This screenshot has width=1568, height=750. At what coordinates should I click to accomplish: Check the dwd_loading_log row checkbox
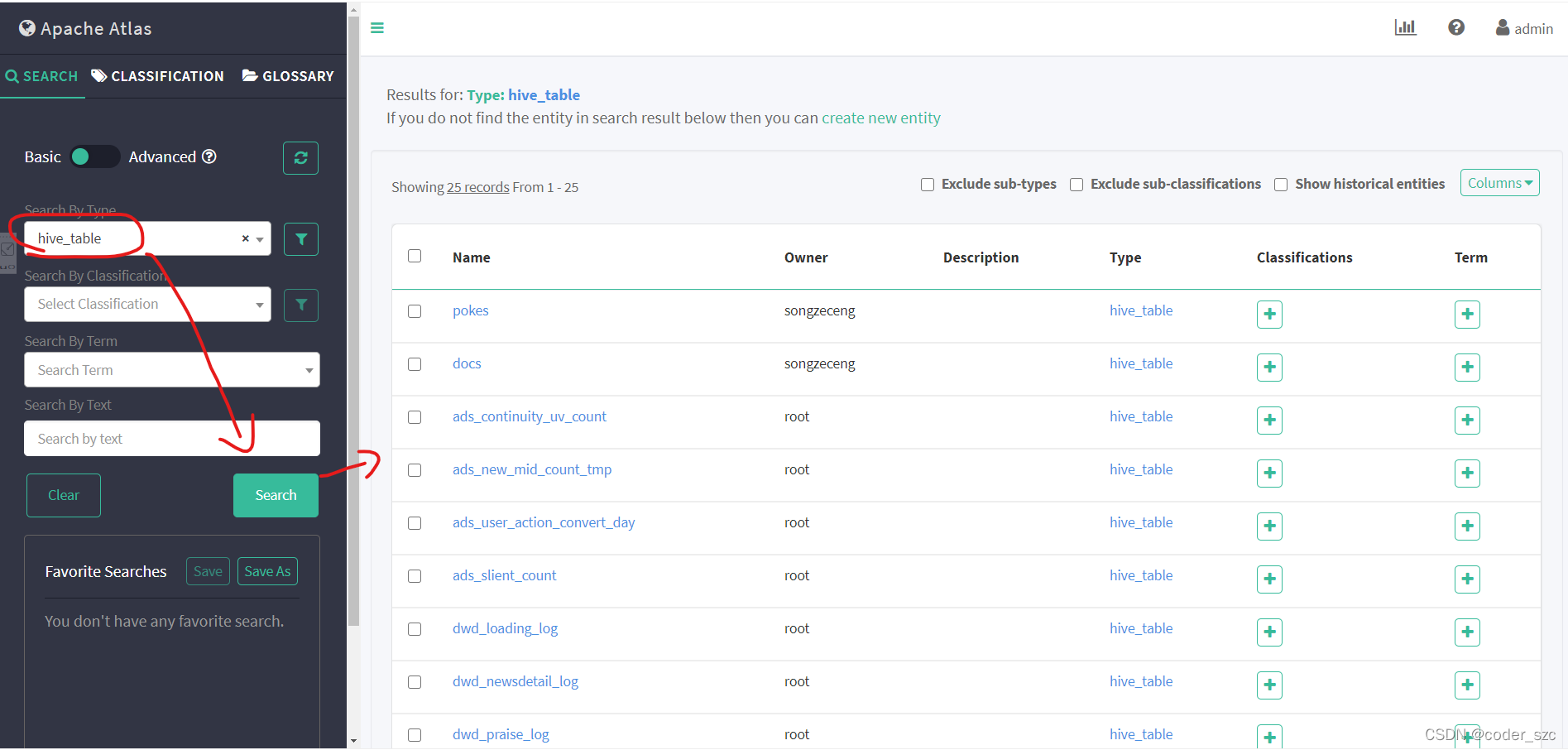415,629
